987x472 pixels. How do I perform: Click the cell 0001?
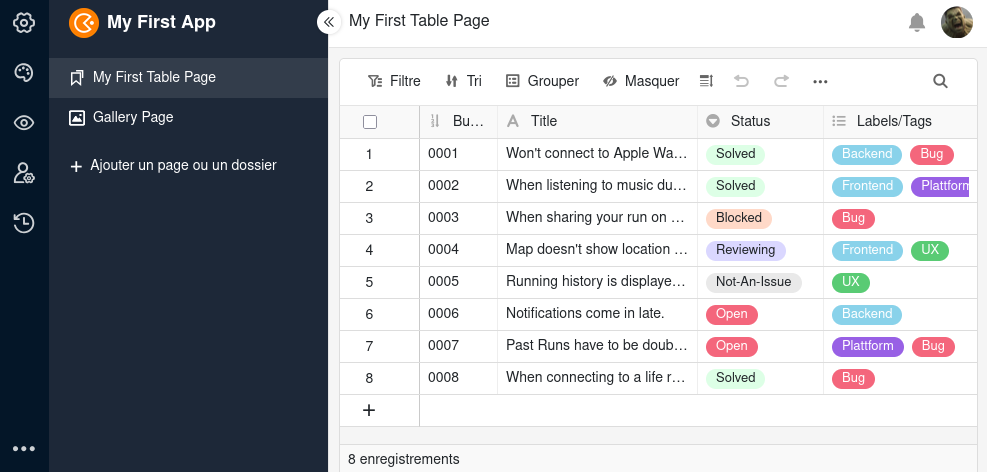458,154
